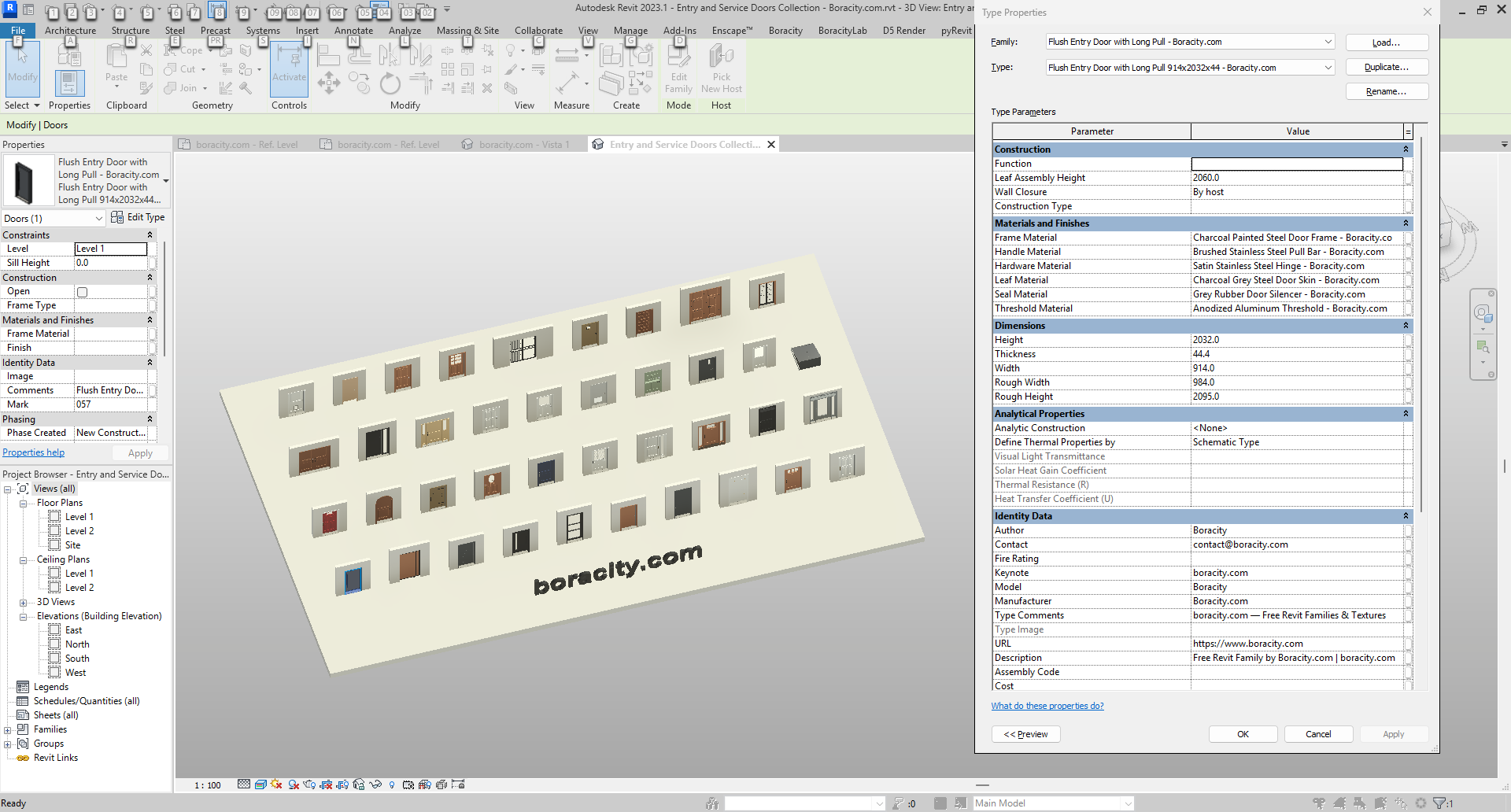
Task: Open the Collaborate ribbon tab
Action: [x=538, y=31]
